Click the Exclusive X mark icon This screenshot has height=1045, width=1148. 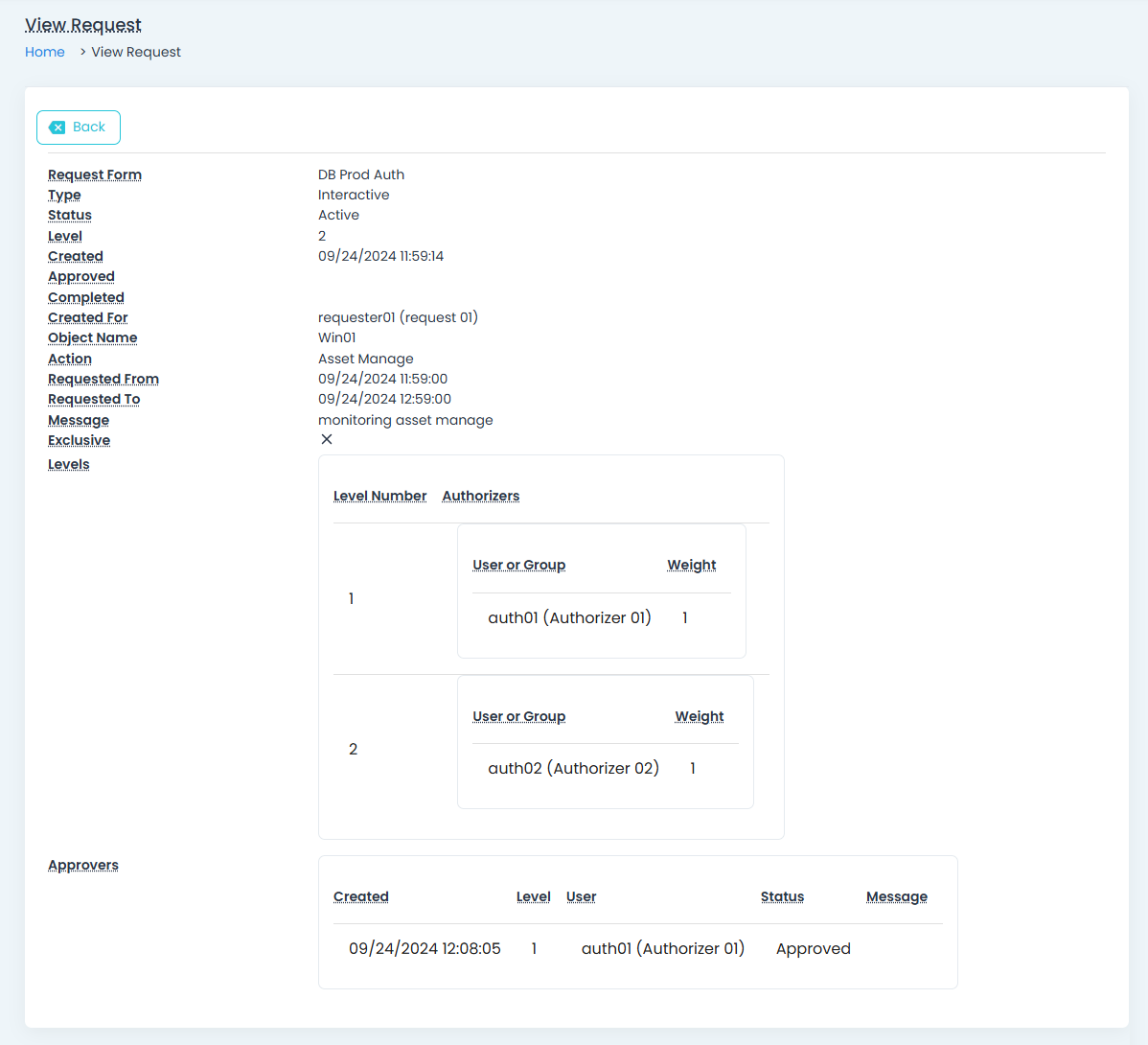327,439
